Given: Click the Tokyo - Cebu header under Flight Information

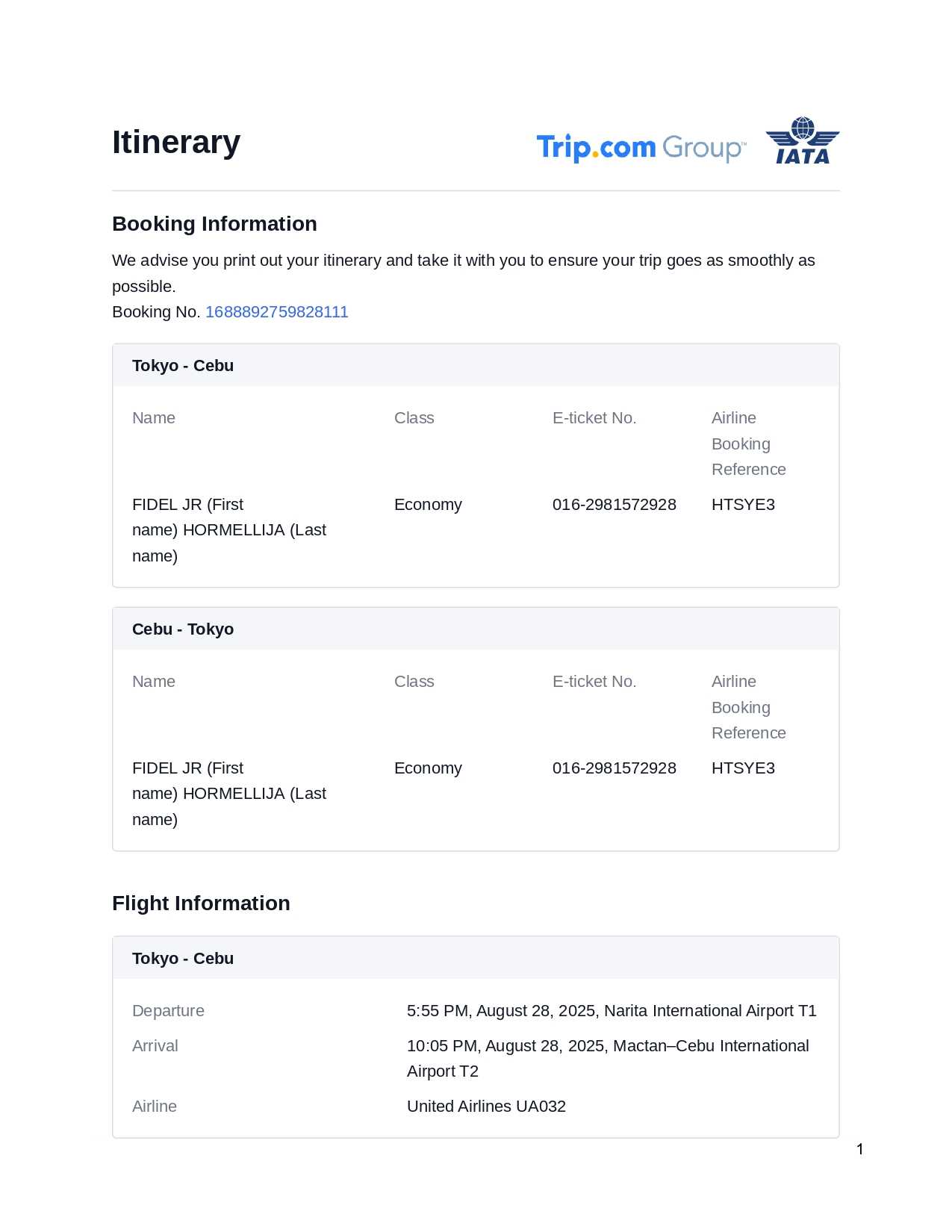Looking at the screenshot, I should pos(183,959).
